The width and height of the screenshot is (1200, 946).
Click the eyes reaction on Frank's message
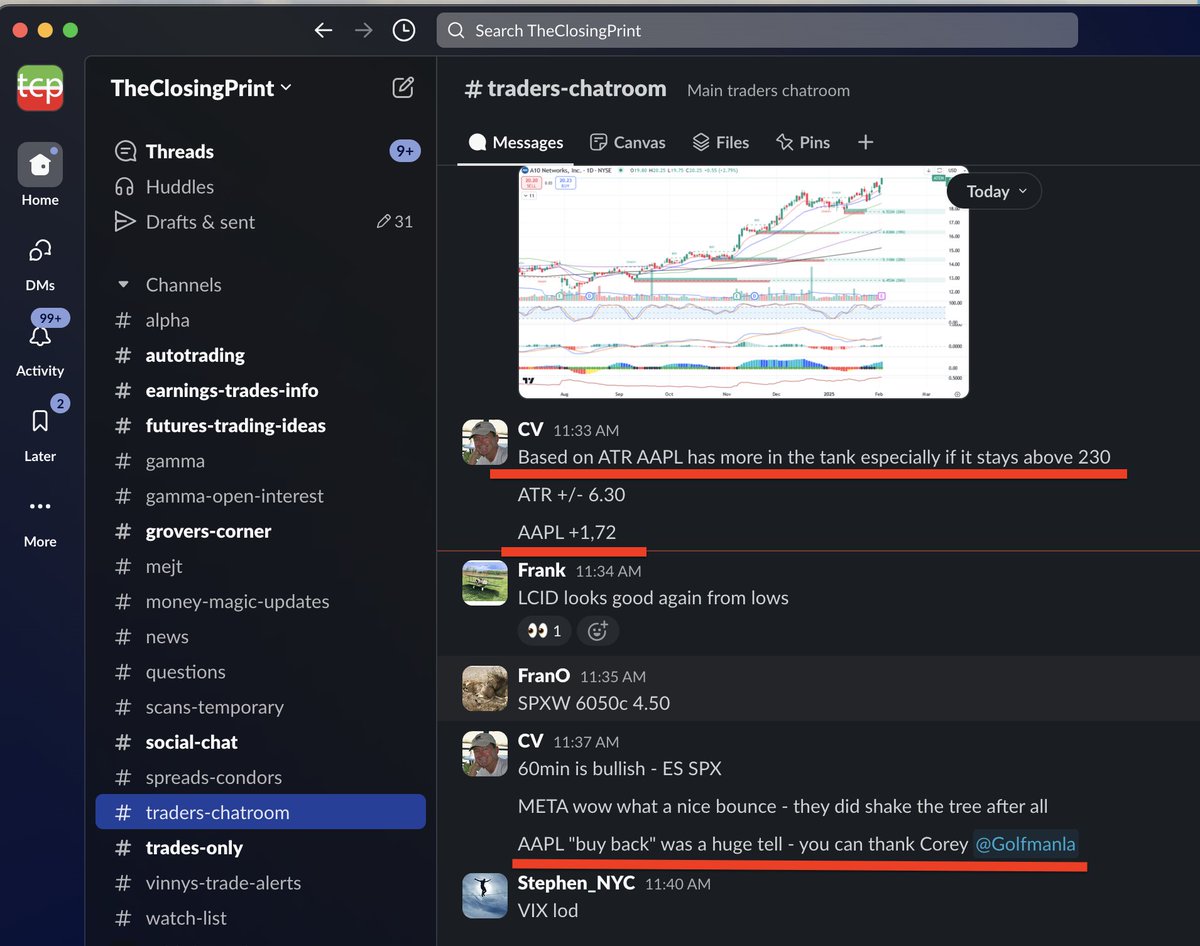point(545,631)
